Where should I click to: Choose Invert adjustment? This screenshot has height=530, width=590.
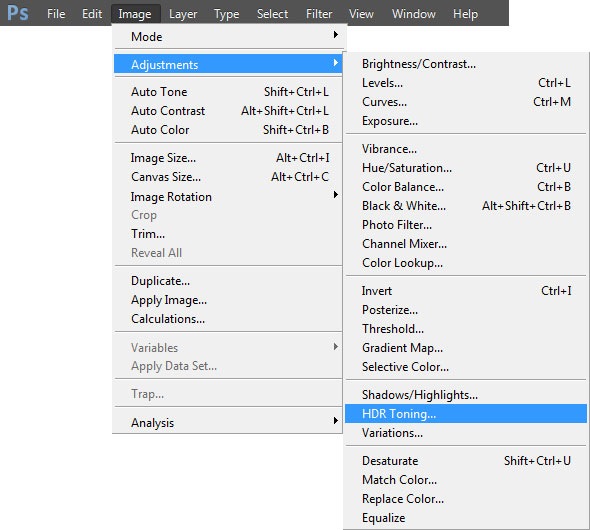click(x=466, y=291)
